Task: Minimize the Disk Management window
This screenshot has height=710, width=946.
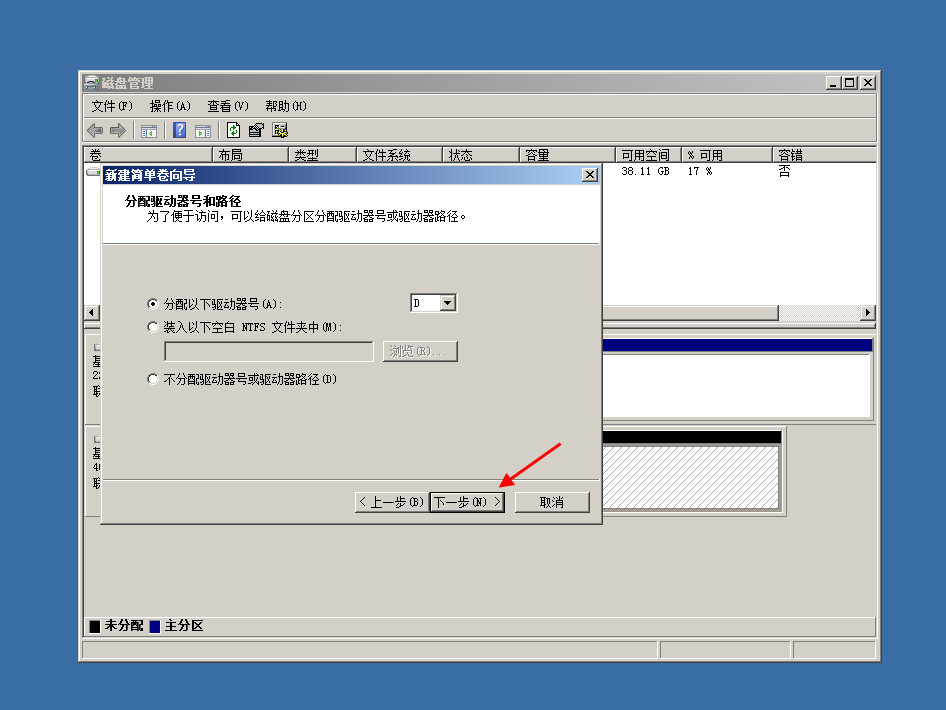Action: [x=833, y=83]
